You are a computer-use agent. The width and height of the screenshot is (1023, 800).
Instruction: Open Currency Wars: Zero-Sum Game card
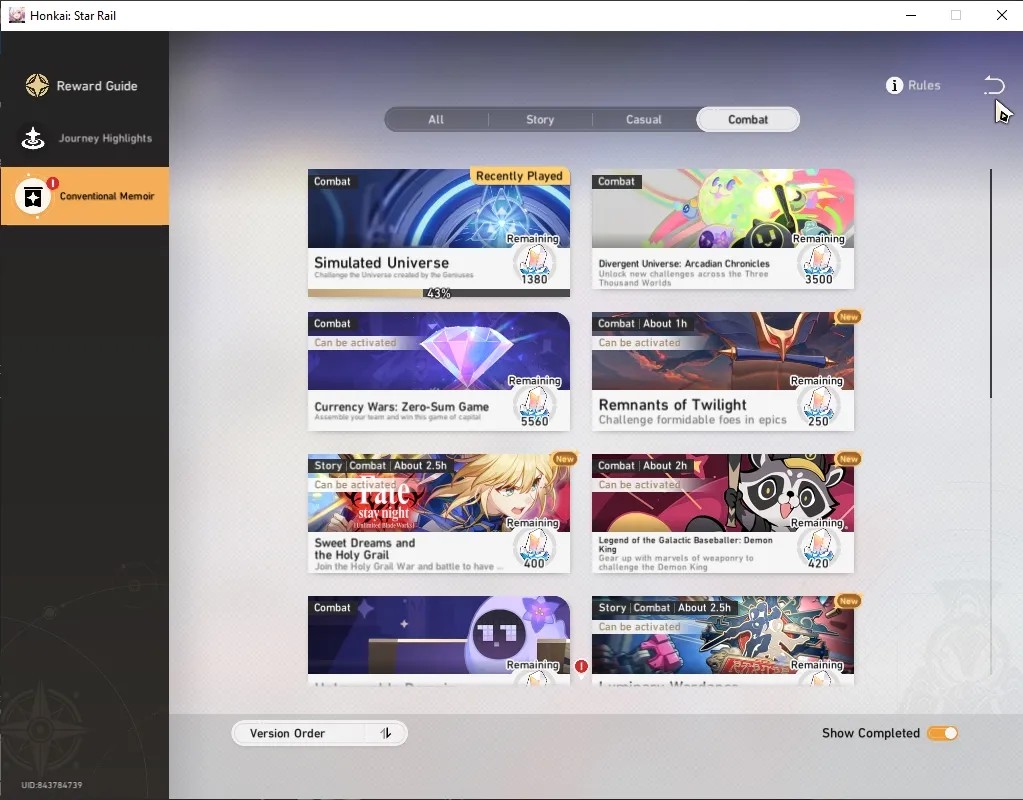click(x=438, y=371)
